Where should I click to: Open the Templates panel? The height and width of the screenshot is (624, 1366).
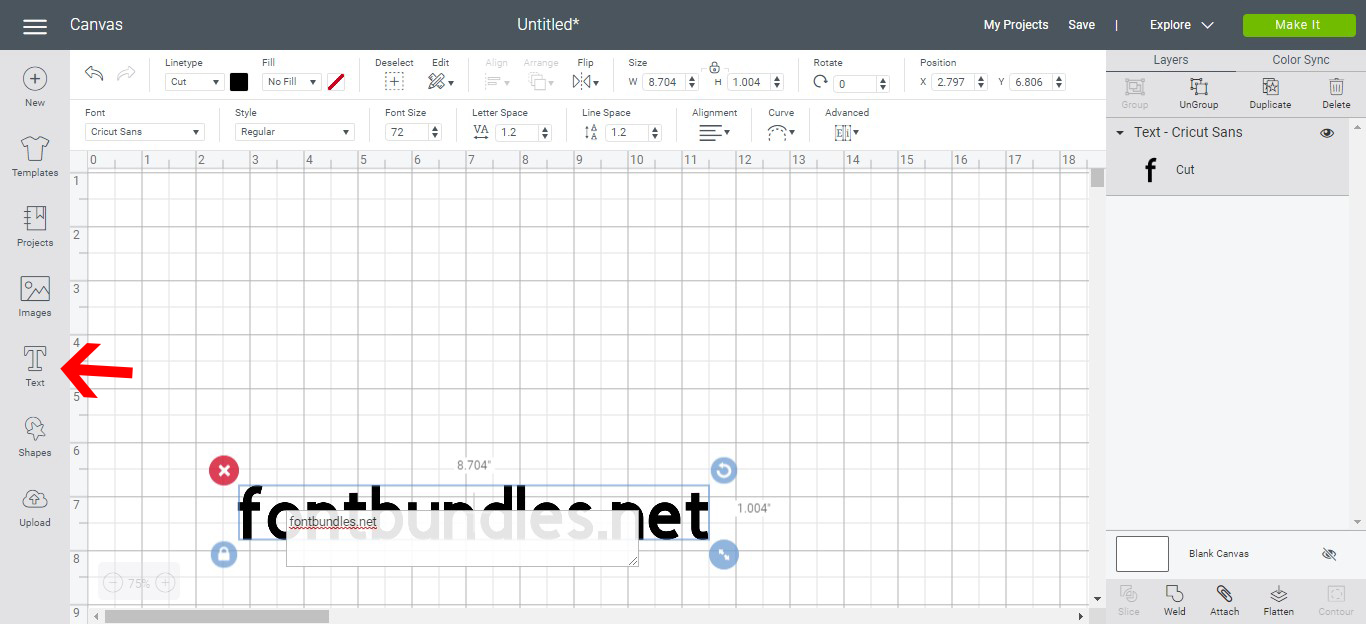tap(35, 157)
